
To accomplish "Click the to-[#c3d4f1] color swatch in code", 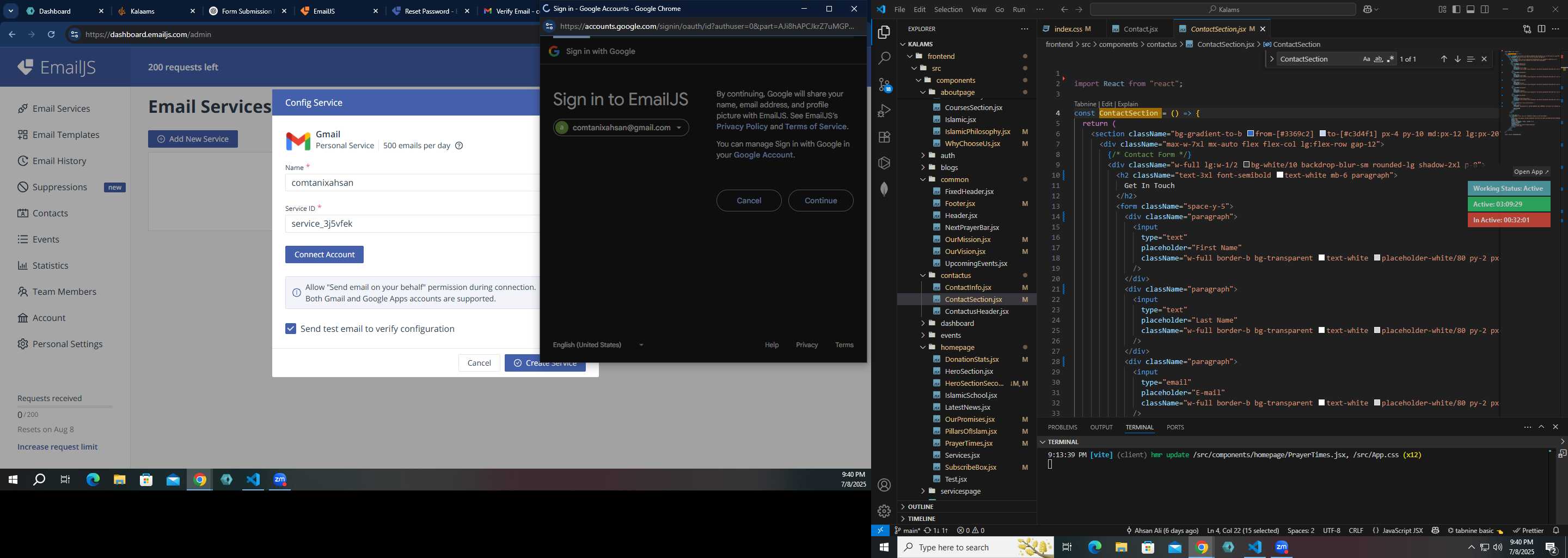I will [x=1322, y=134].
